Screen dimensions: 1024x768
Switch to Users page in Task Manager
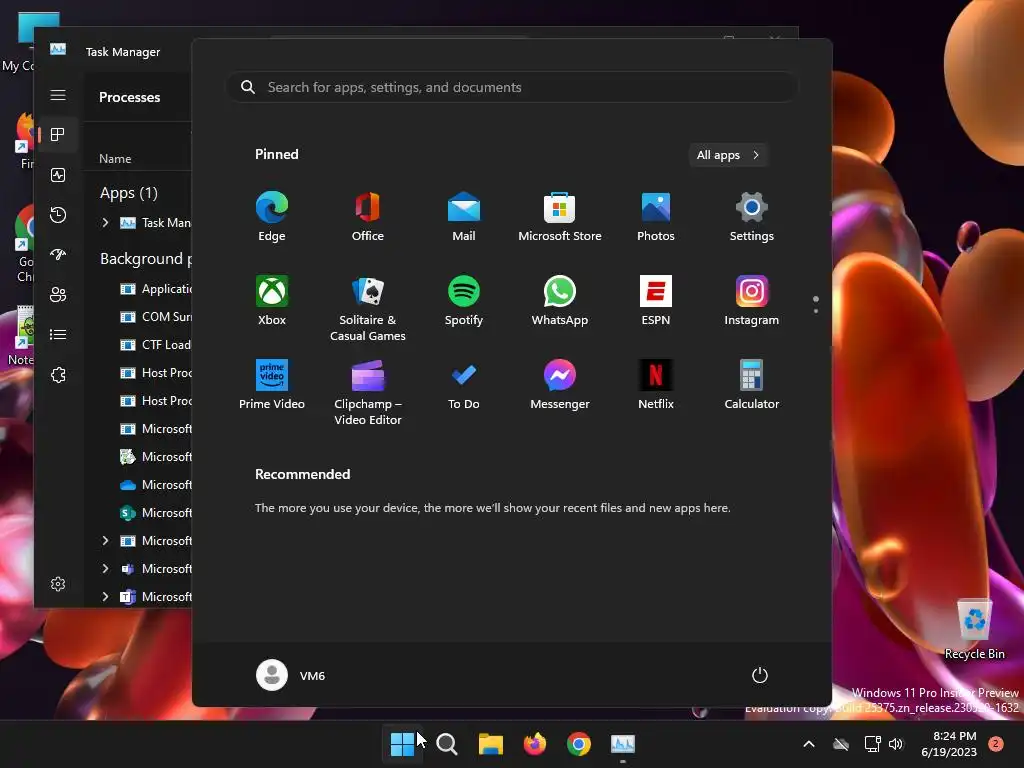[x=58, y=295]
